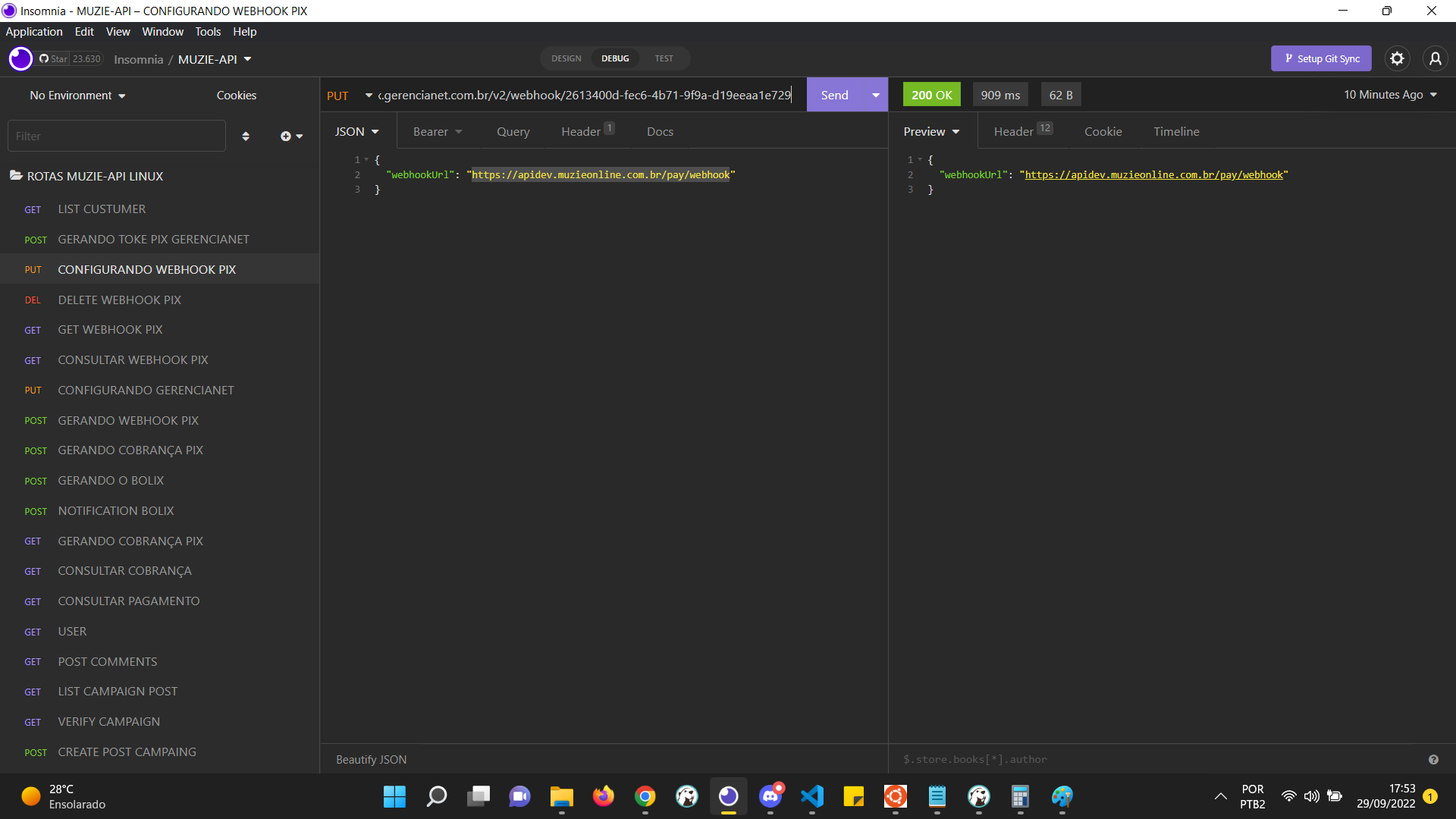Open the response webhook URL link
1456x819 pixels.
coord(1153,174)
